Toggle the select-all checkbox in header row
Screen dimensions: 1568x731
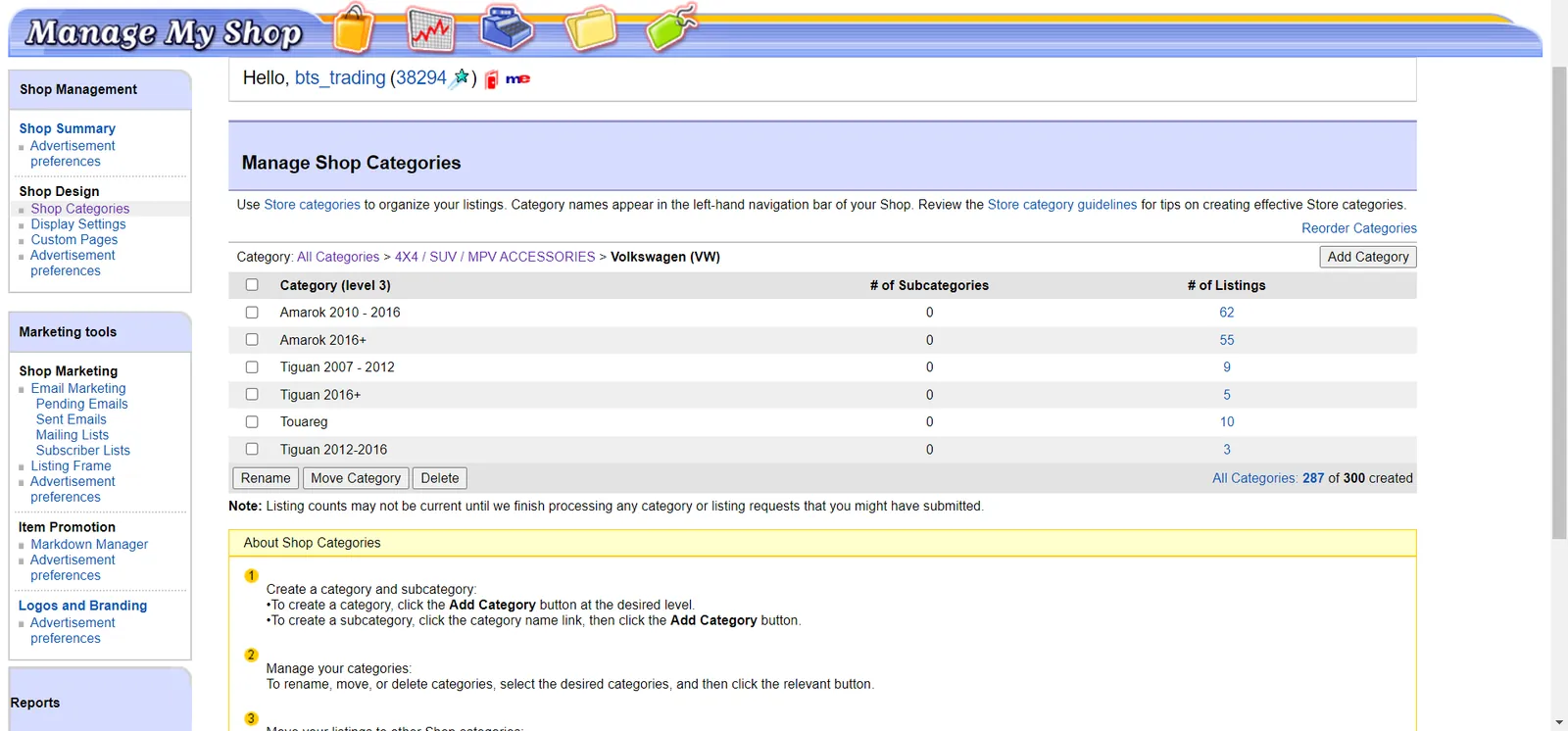[x=252, y=285]
